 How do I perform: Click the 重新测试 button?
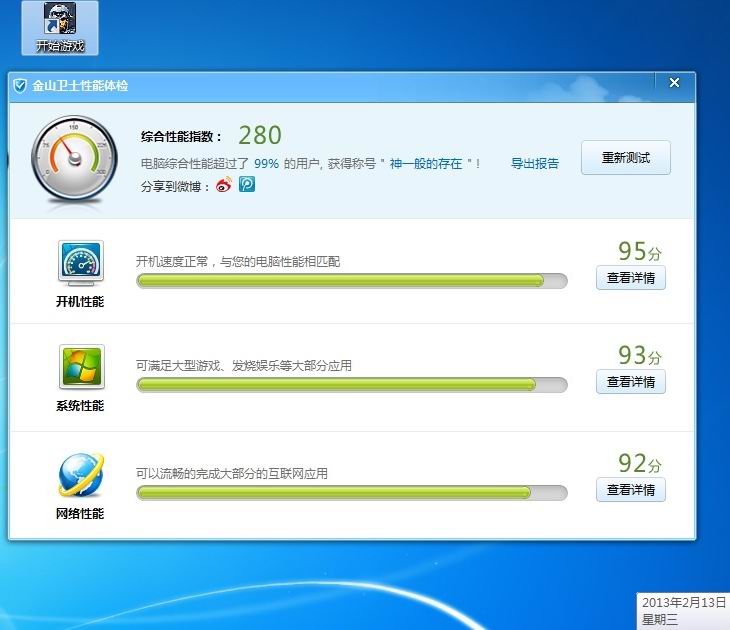[626, 157]
